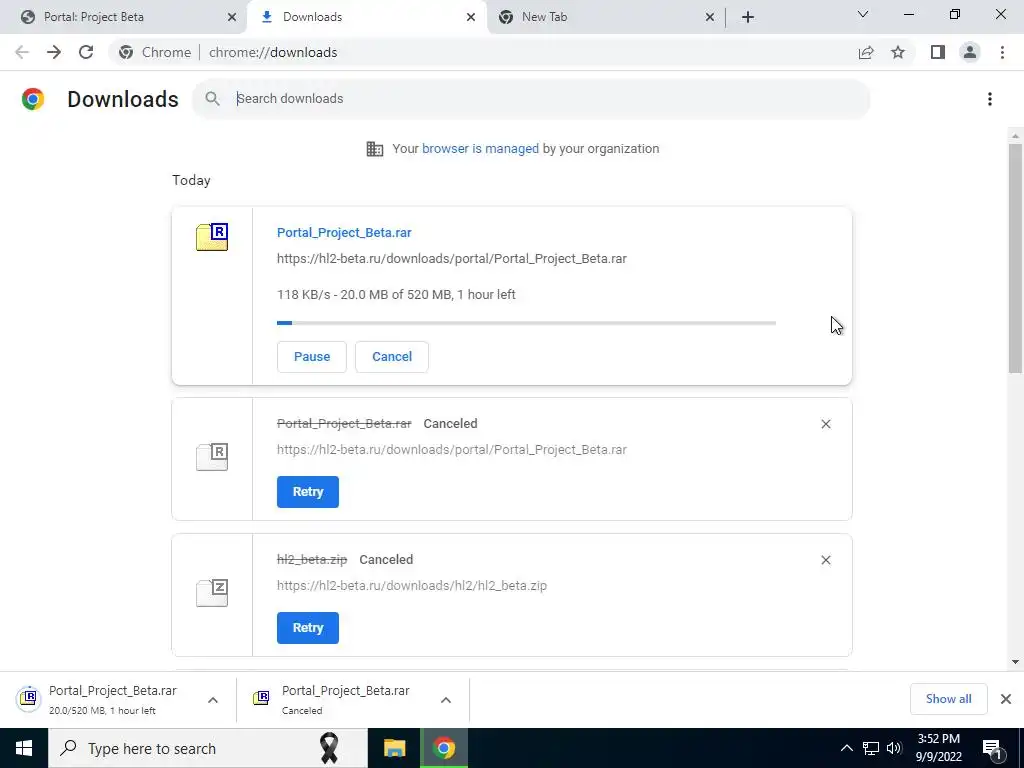Click the greyed ZIP icon of hl2_beta.zip
Screen dimensions: 1024x768
212,593
